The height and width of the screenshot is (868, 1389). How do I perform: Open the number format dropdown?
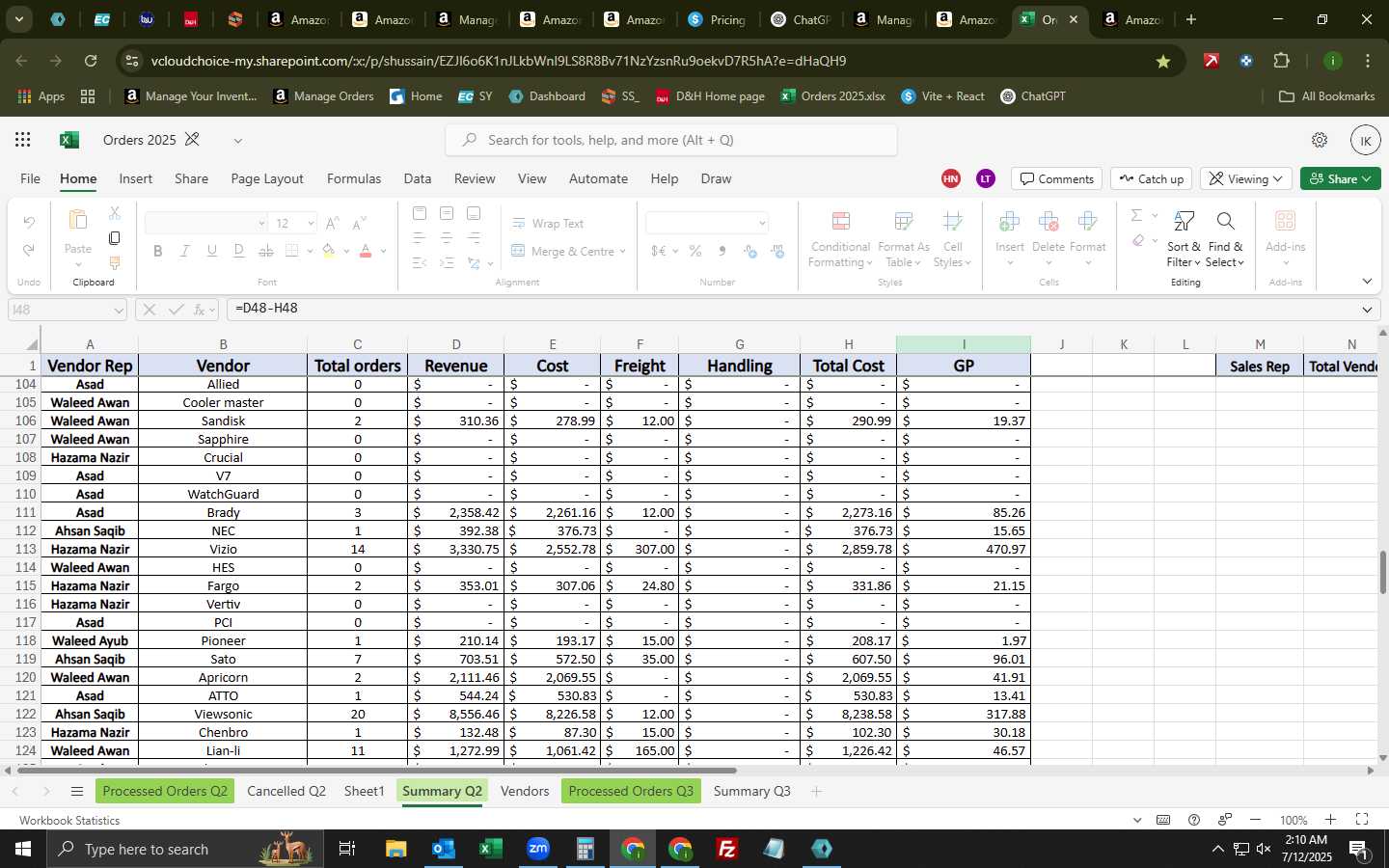(x=762, y=223)
